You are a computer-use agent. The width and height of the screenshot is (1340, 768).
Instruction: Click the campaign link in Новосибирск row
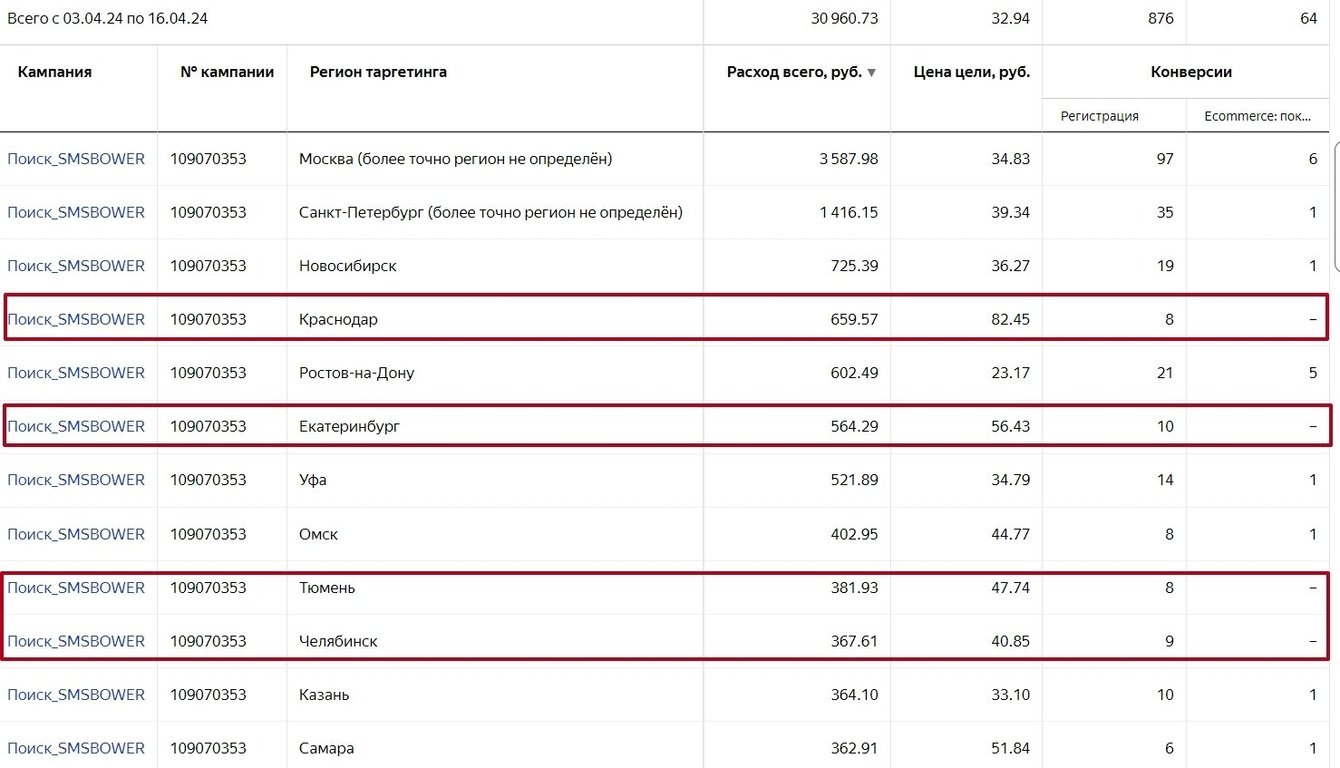coord(76,266)
